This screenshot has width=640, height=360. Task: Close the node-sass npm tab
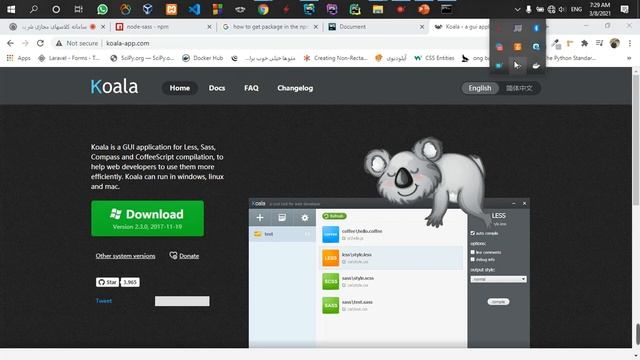pos(209,27)
